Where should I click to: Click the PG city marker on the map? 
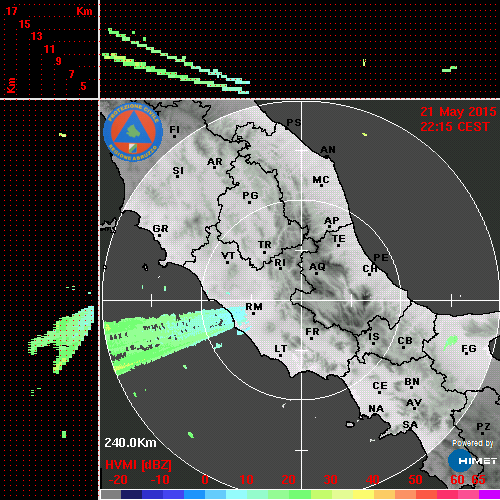pos(250,197)
